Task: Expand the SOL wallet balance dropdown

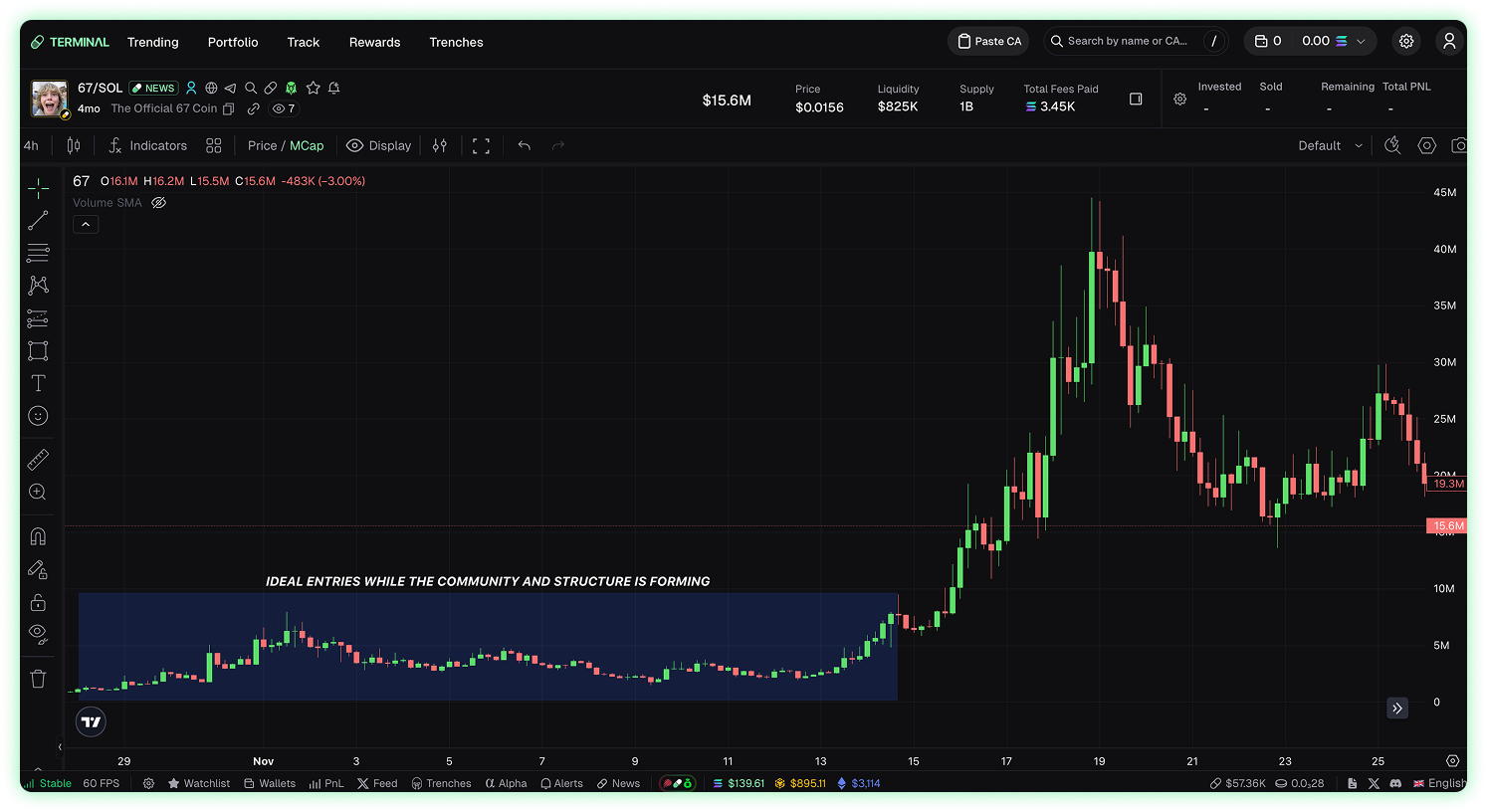Action: (1361, 42)
